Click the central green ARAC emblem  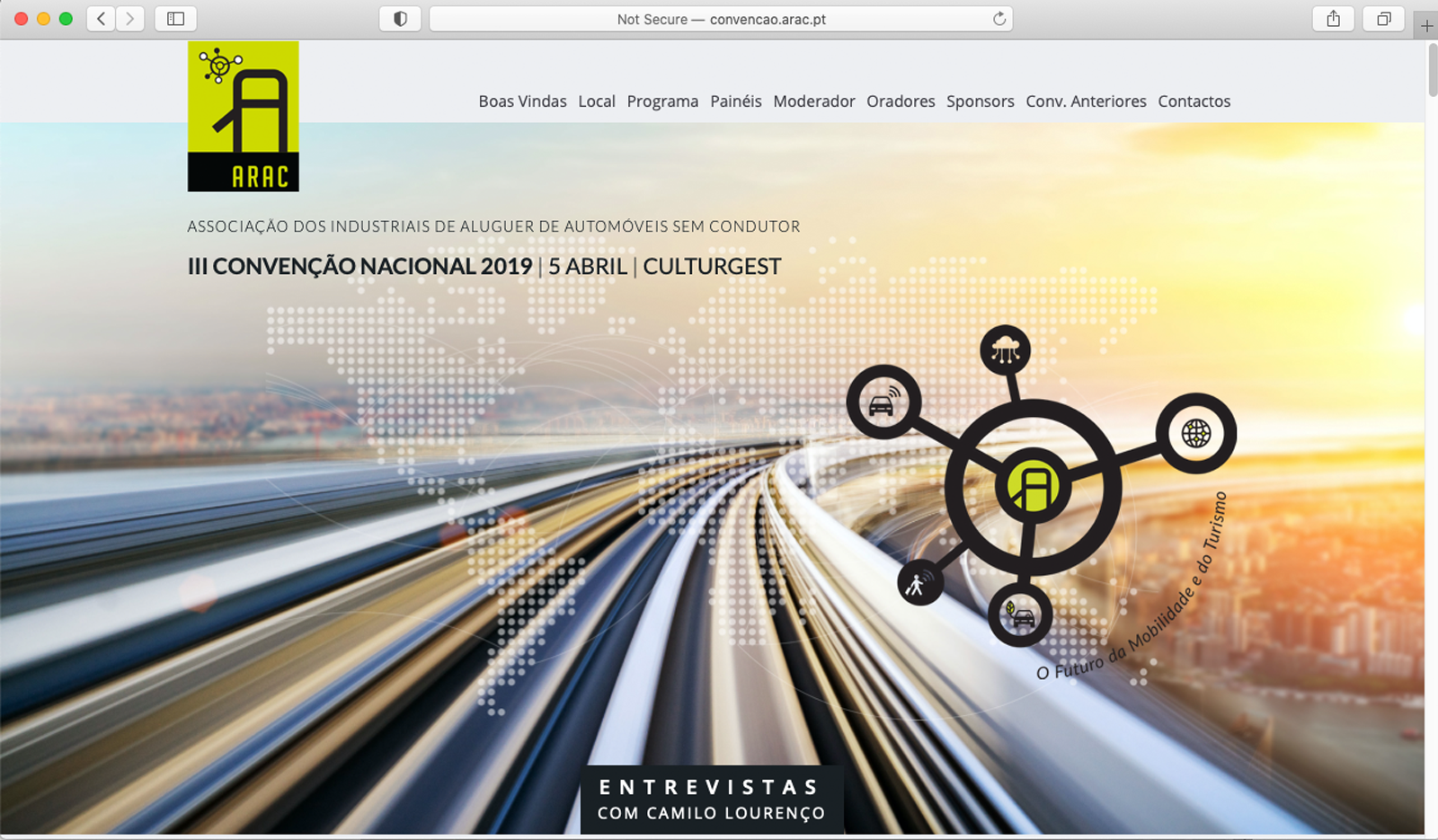pos(1033,486)
